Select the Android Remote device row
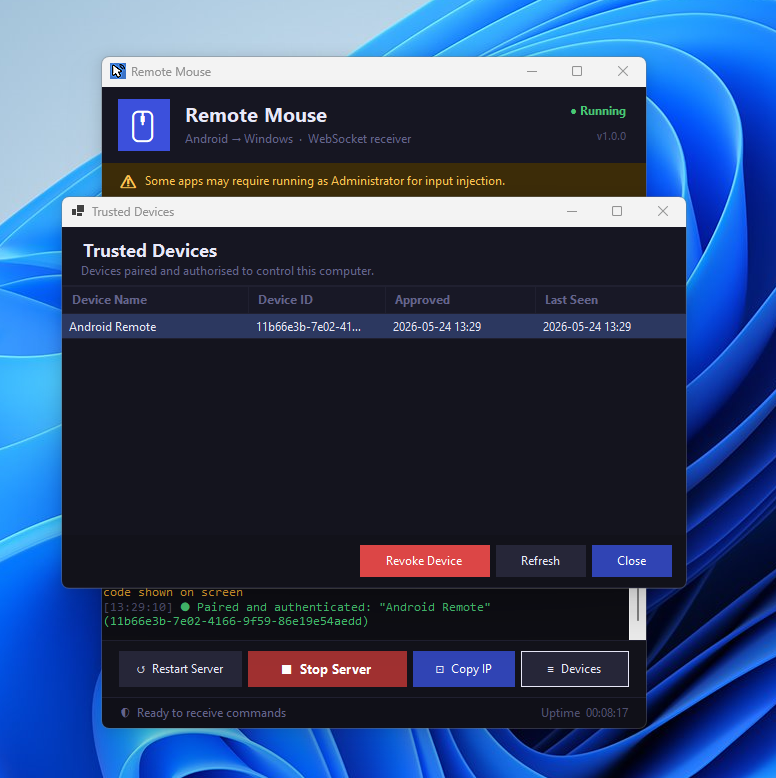 pos(374,326)
